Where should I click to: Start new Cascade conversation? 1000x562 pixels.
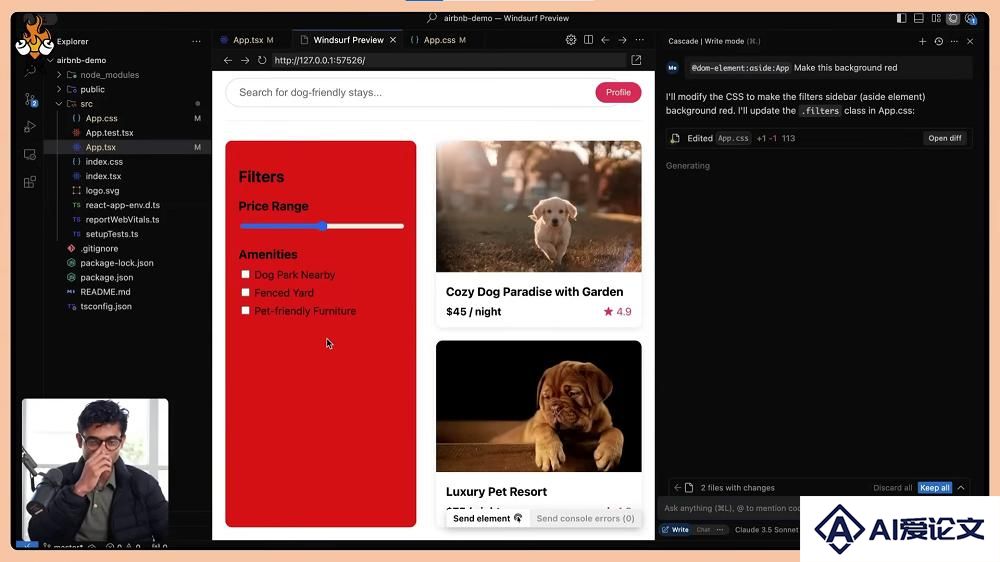(x=922, y=41)
